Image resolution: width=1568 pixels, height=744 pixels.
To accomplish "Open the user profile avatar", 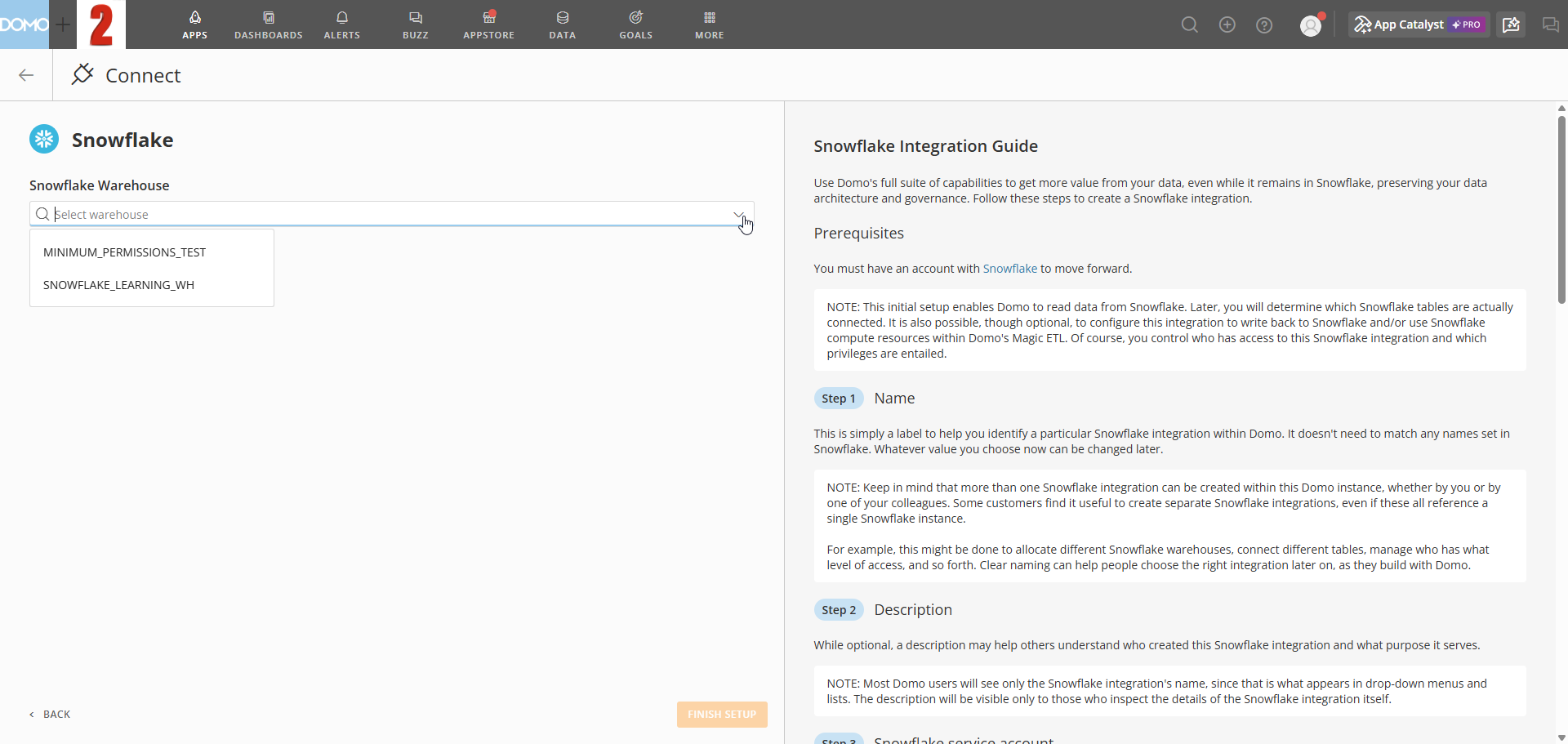I will [1311, 25].
